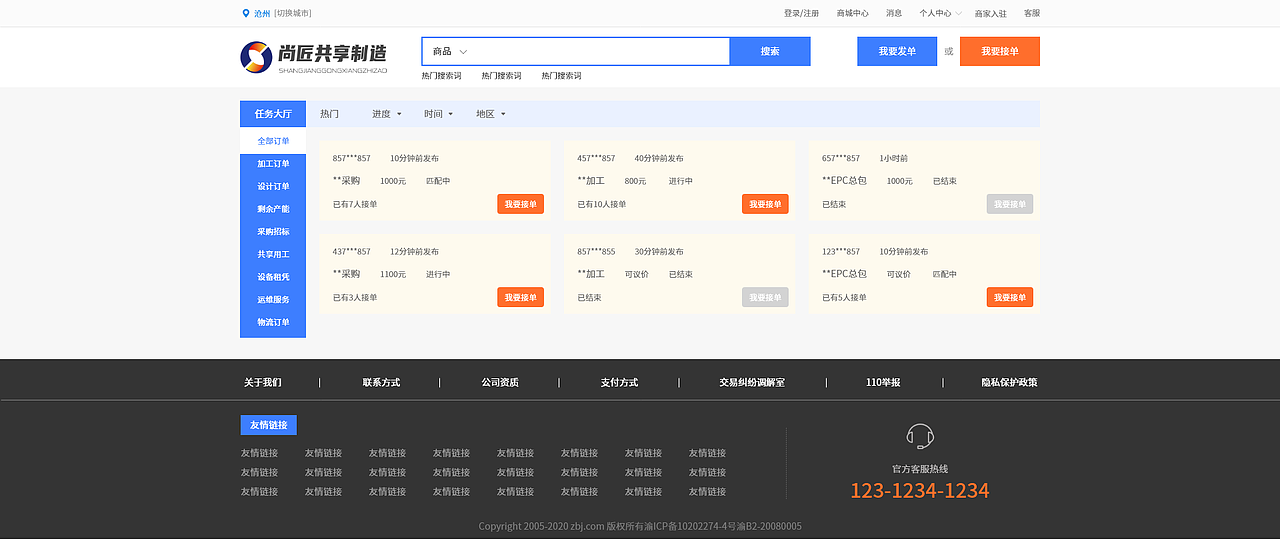
Task: Click 我要接单 on the 800元 加工 card
Action: pos(765,204)
